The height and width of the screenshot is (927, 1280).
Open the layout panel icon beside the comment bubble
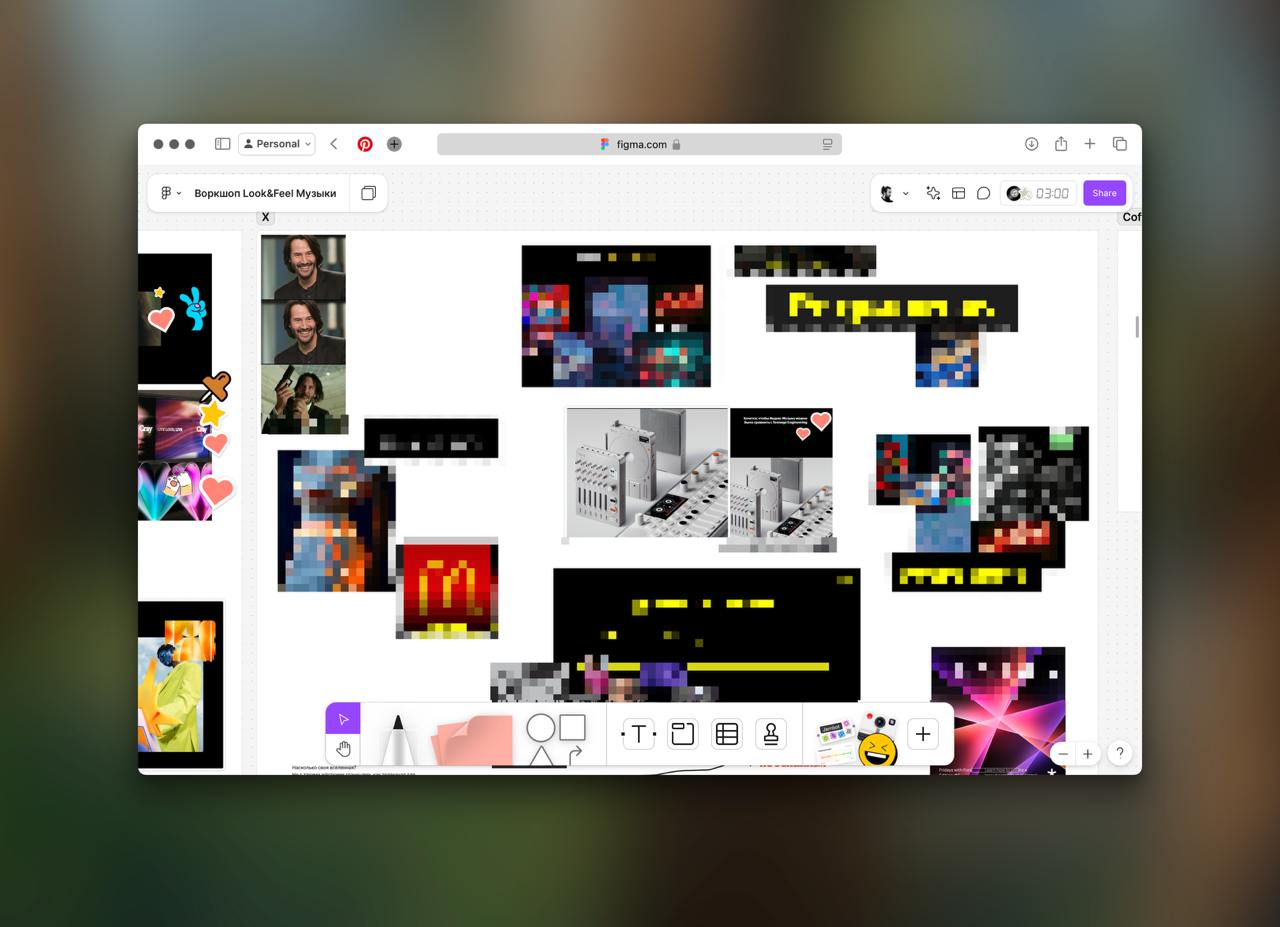(x=958, y=193)
